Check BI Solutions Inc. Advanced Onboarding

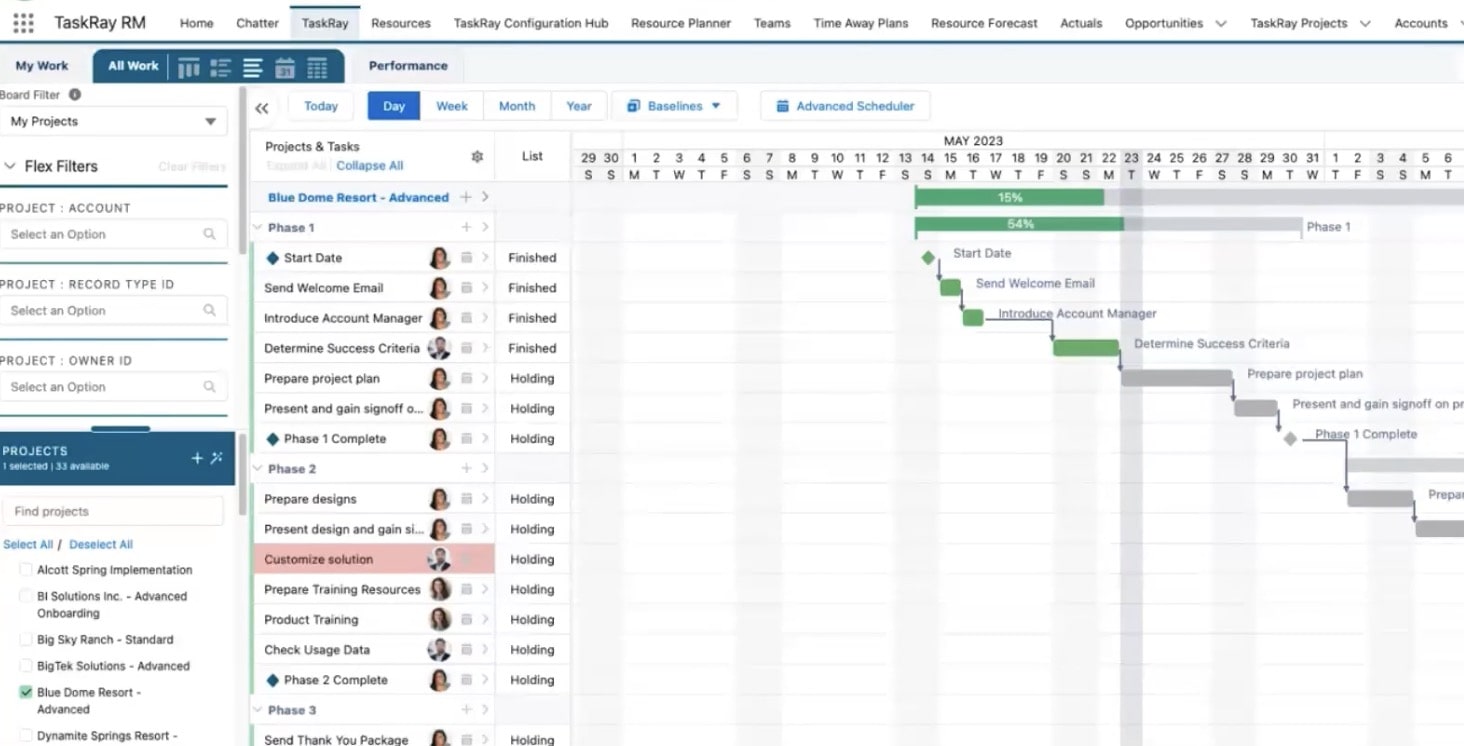tap(26, 596)
